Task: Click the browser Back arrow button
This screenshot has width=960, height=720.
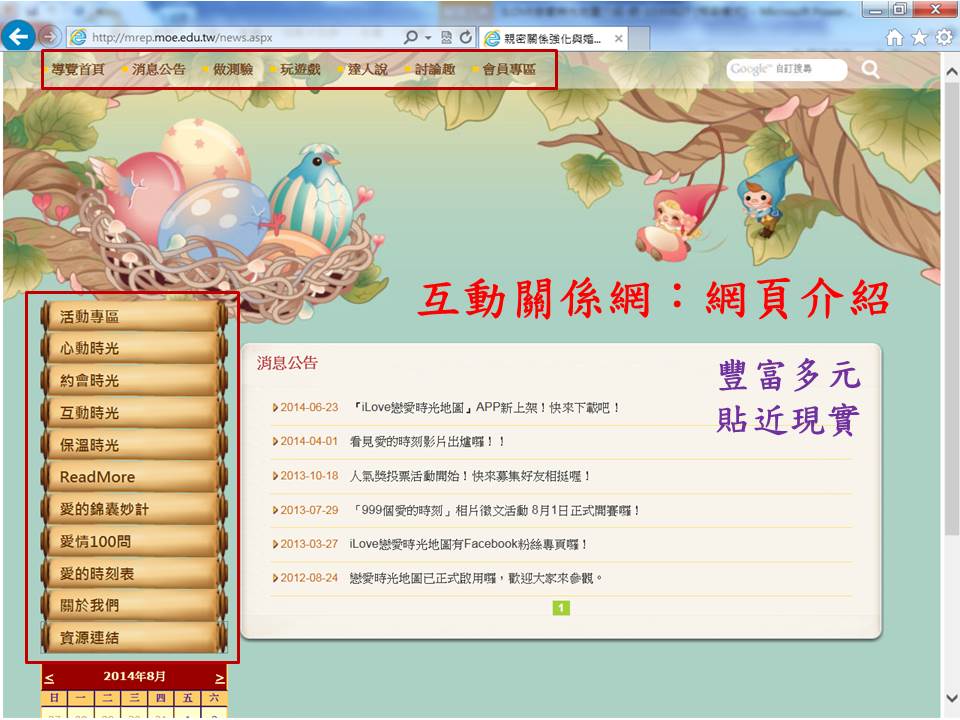Action: click(17, 37)
